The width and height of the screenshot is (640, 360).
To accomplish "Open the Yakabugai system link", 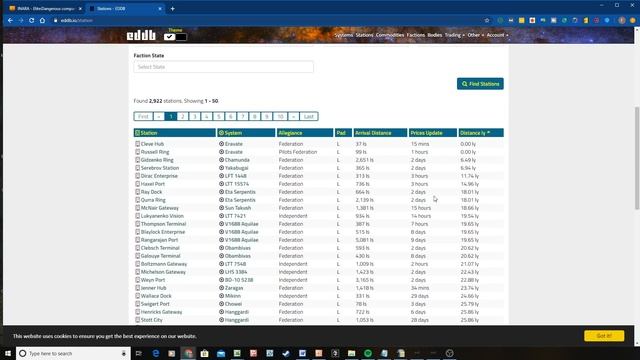I will coord(236,168).
